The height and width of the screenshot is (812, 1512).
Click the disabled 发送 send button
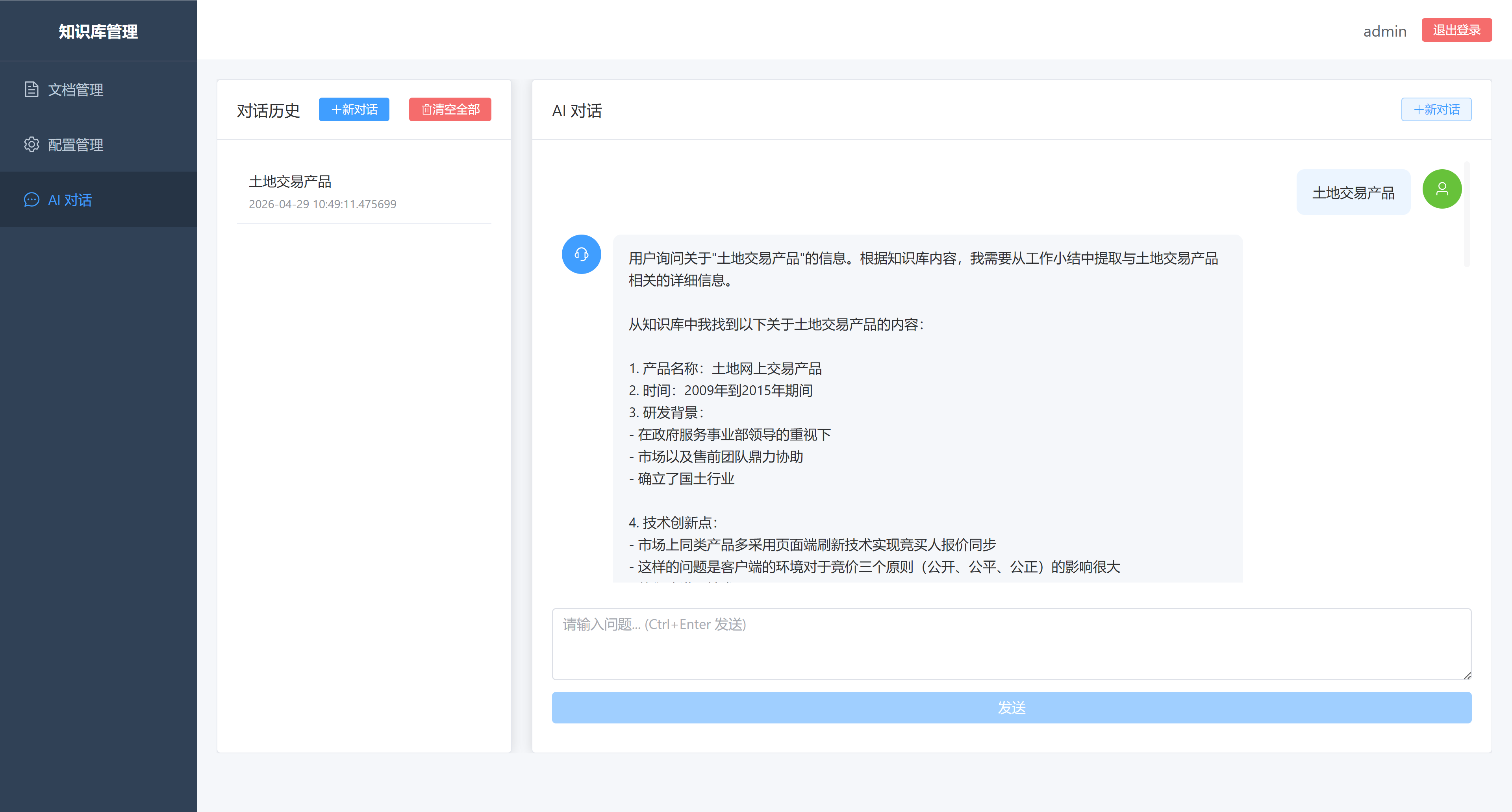click(1011, 708)
